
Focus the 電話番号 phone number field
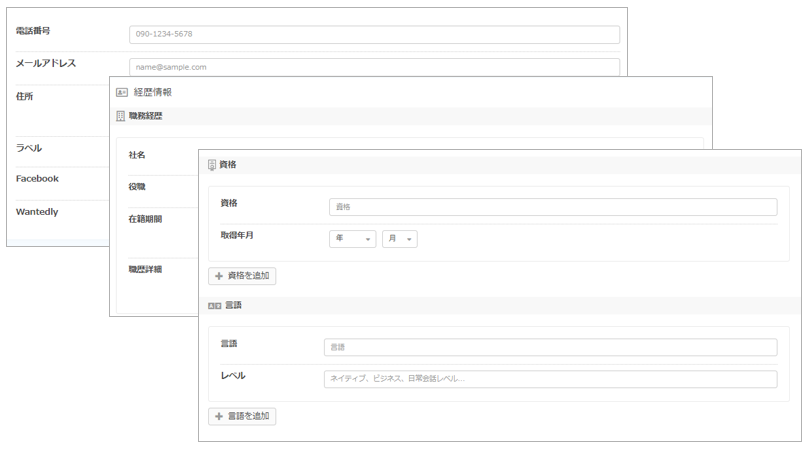point(374,34)
